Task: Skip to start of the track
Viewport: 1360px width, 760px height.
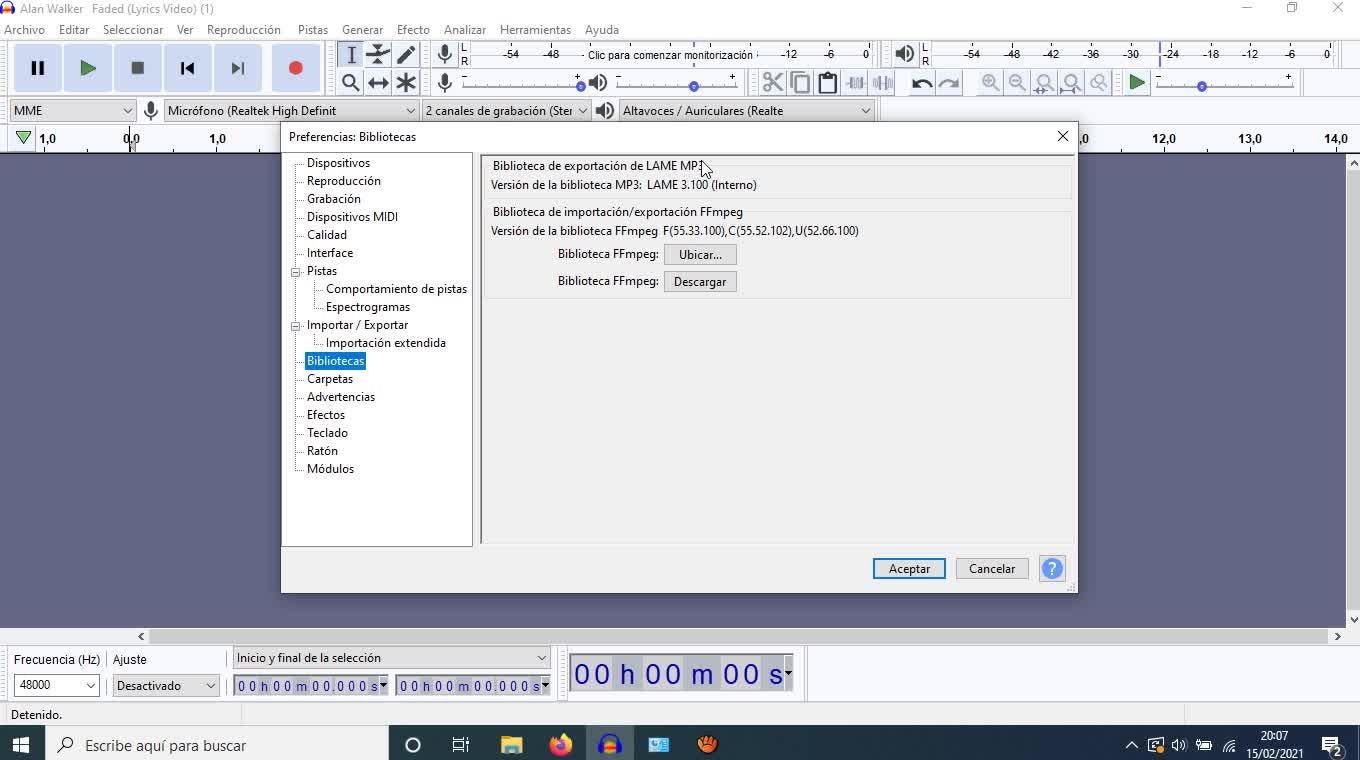Action: tap(187, 68)
